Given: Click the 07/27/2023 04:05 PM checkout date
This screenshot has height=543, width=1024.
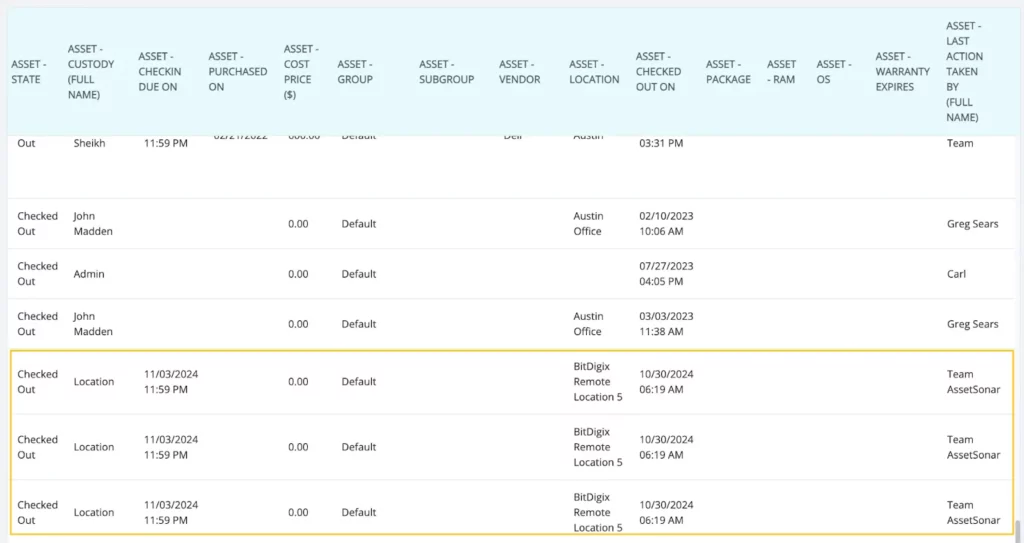Looking at the screenshot, I should click(666, 274).
